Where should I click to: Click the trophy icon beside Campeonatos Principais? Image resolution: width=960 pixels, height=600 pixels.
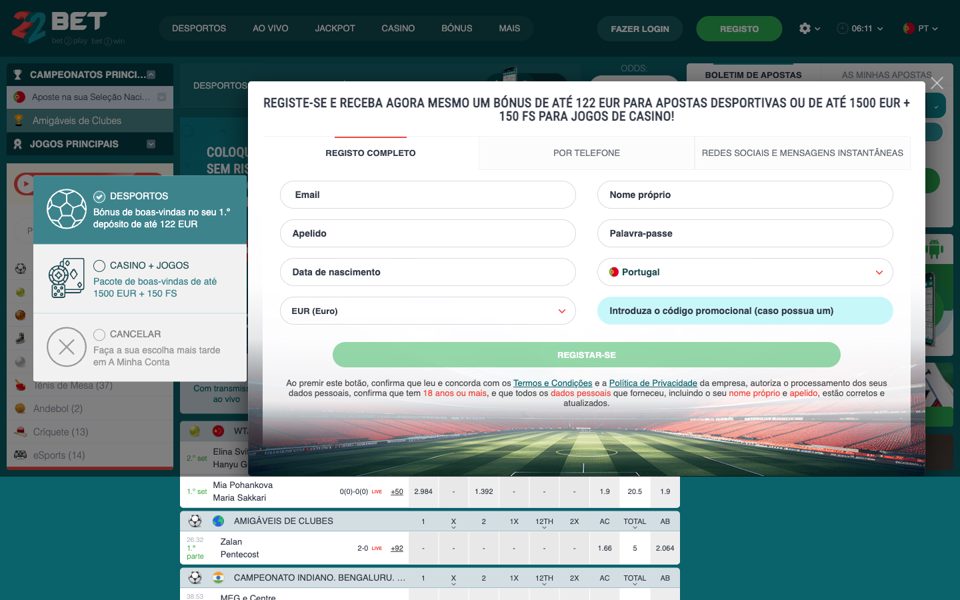pyautogui.click(x=17, y=75)
